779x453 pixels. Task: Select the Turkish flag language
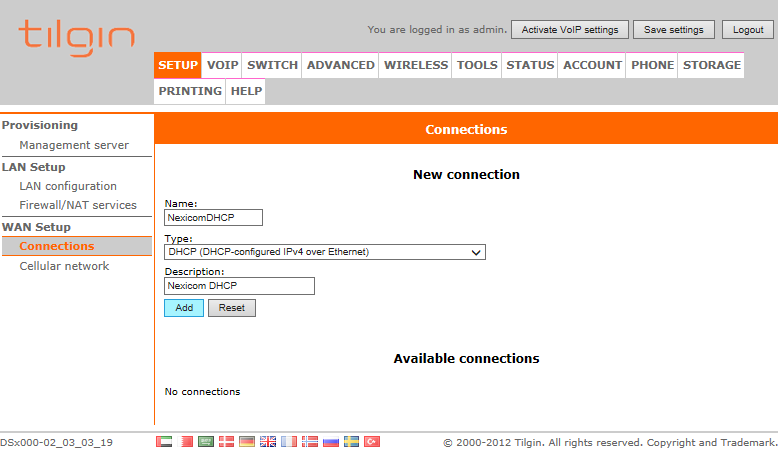(x=372, y=442)
